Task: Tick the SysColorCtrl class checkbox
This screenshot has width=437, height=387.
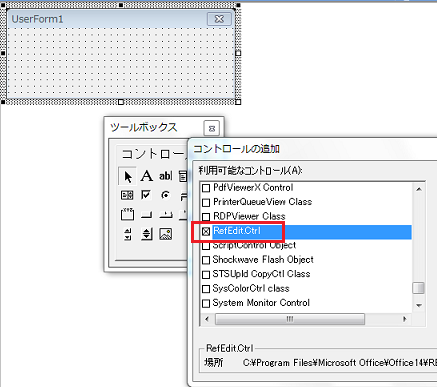Action: (206, 289)
